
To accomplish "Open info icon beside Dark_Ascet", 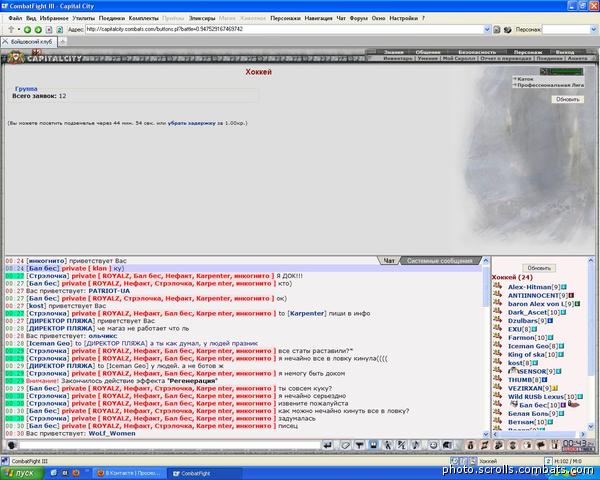I will (x=563, y=312).
